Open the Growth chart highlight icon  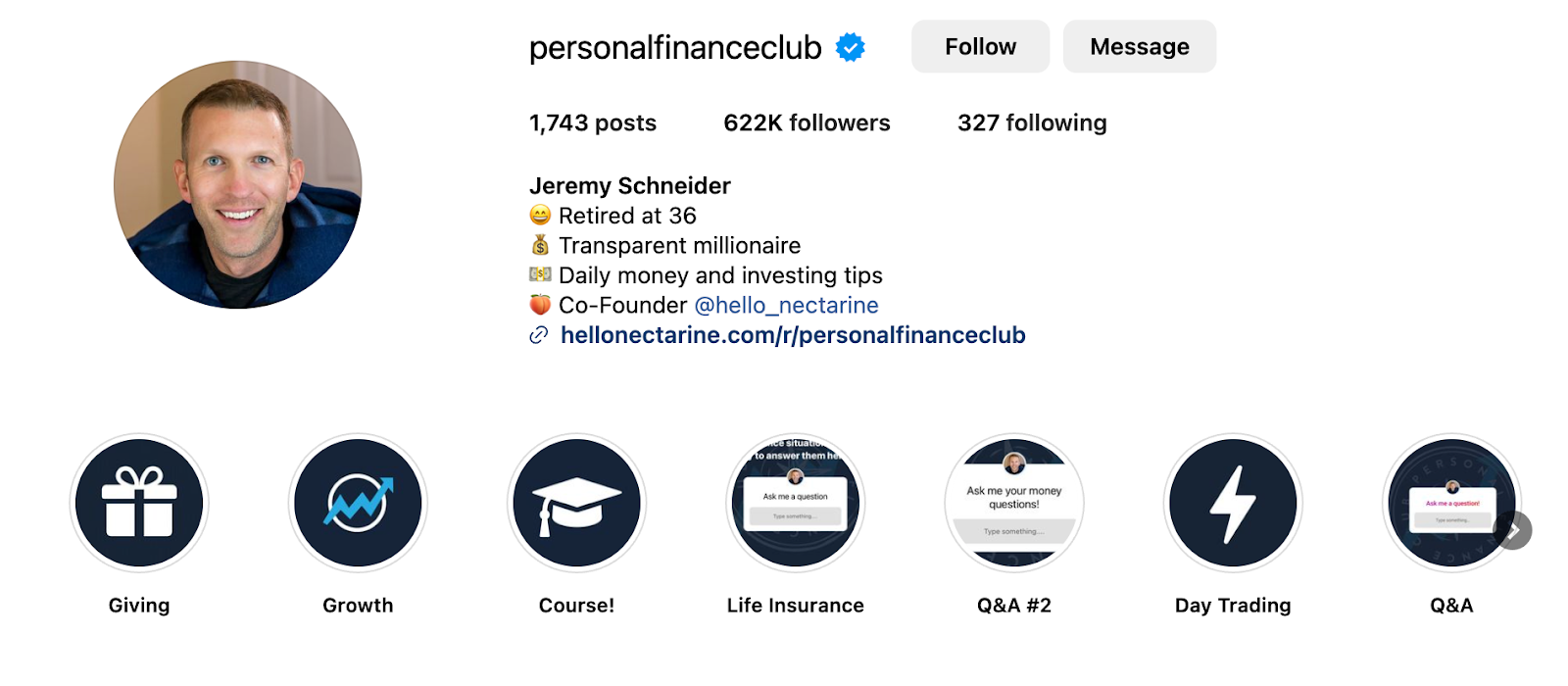click(358, 502)
